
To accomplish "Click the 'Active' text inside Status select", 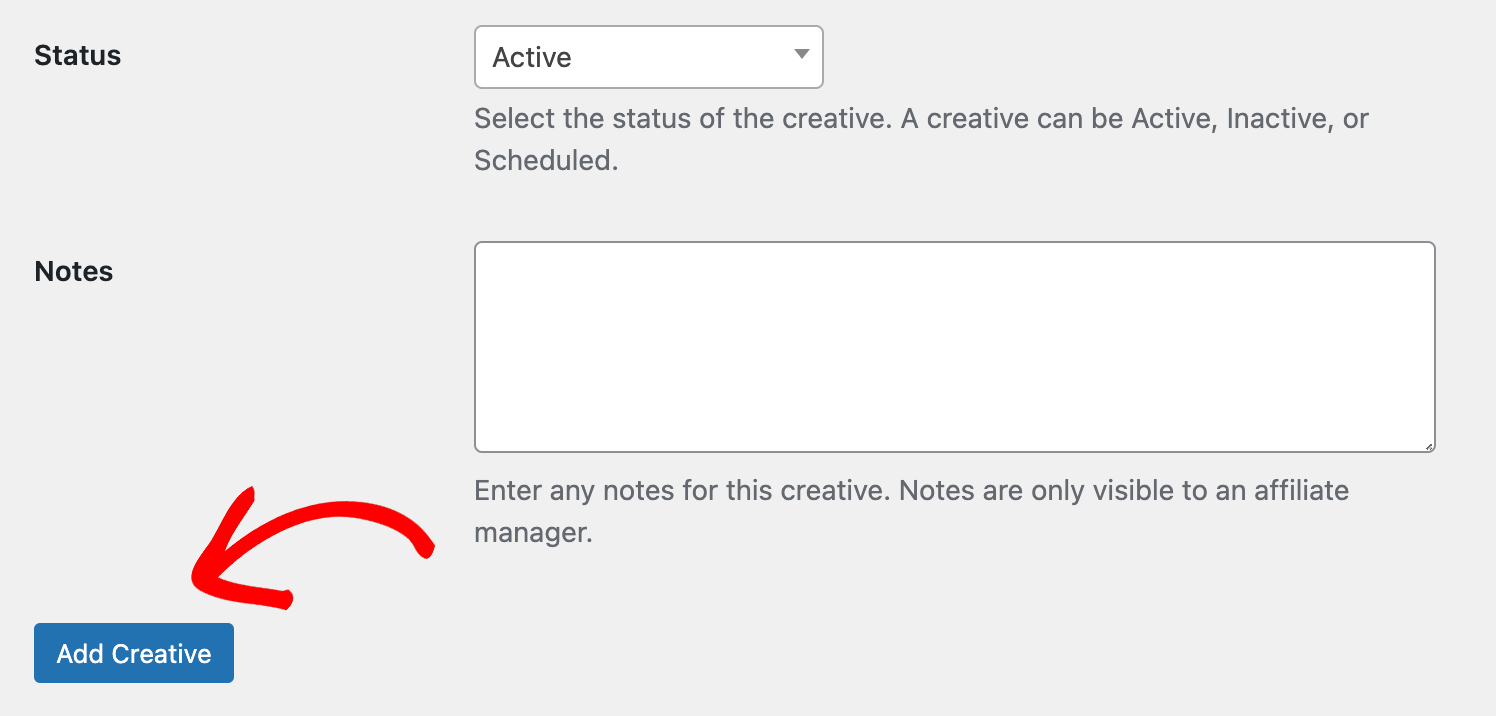I will (x=532, y=57).
